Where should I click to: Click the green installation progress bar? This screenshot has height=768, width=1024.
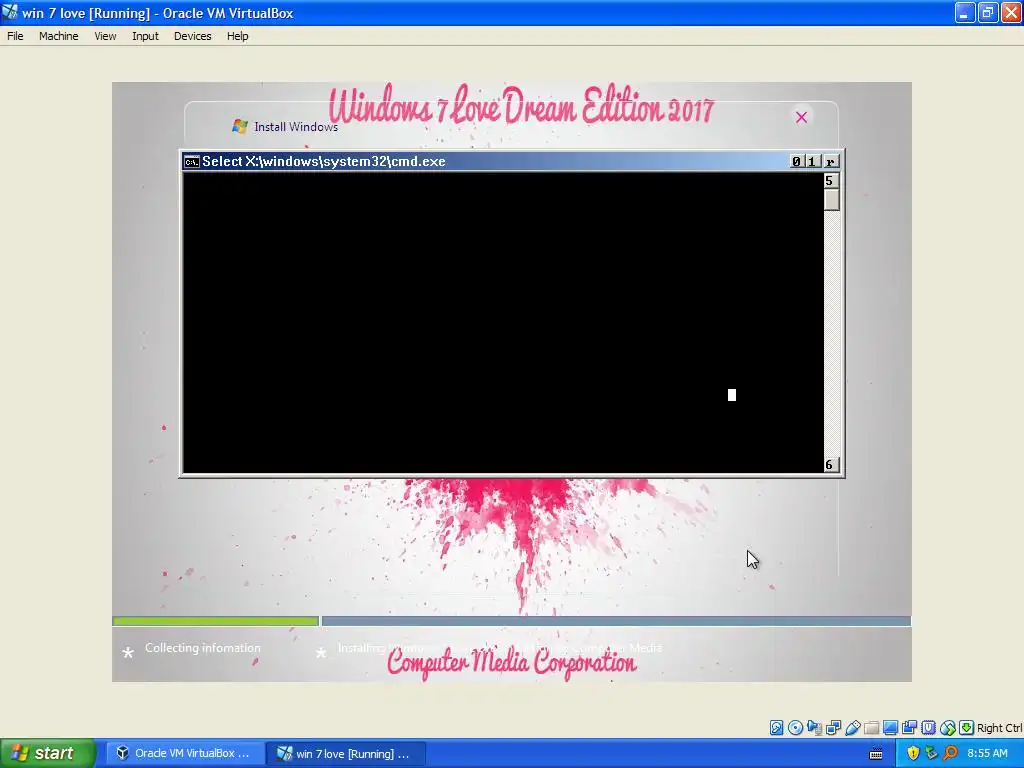pos(216,621)
